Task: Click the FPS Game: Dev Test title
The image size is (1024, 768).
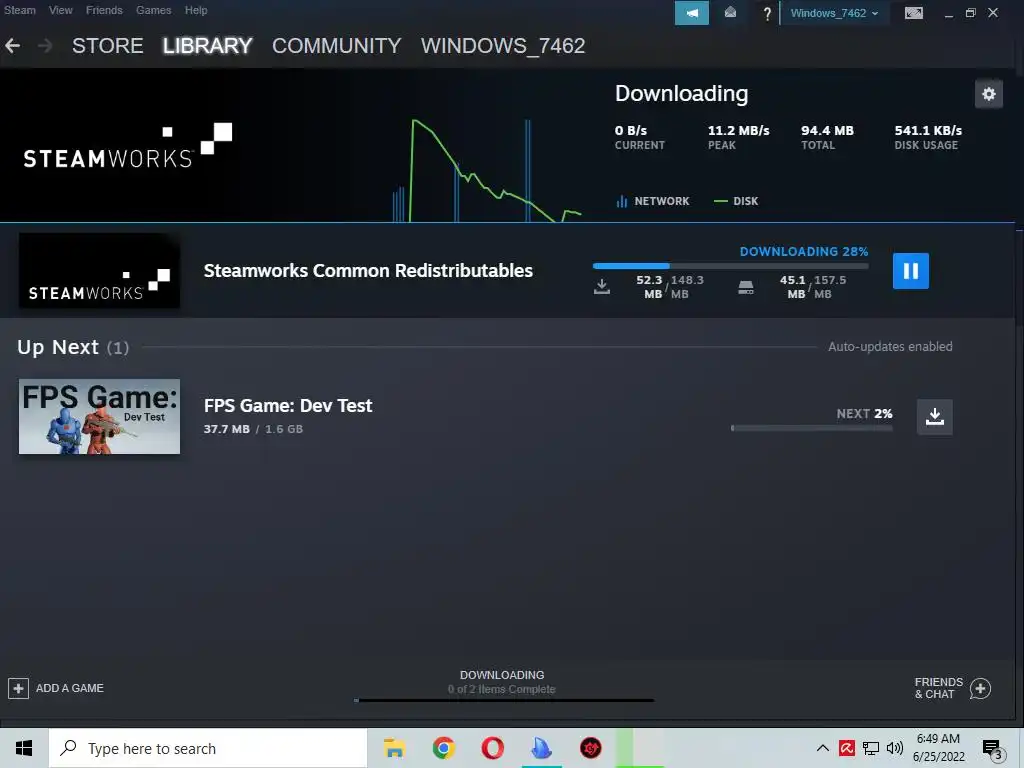Action: pyautogui.click(x=288, y=406)
